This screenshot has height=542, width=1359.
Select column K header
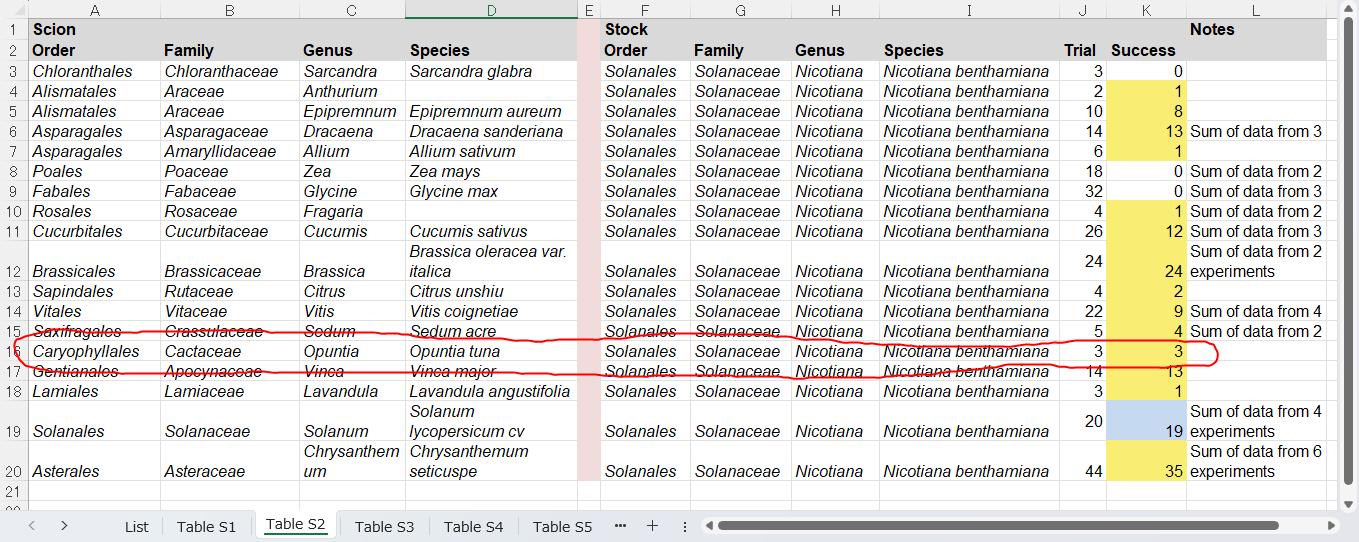(x=1146, y=9)
